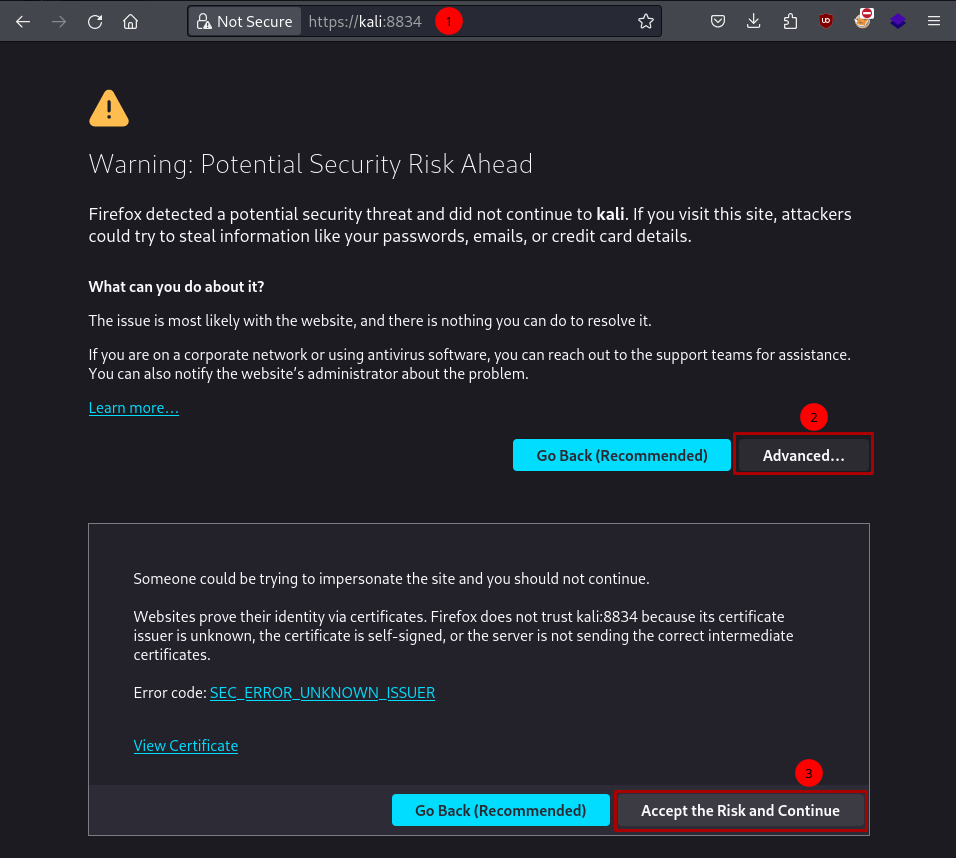View the site's certificate
The width and height of the screenshot is (956, 858).
pos(185,745)
